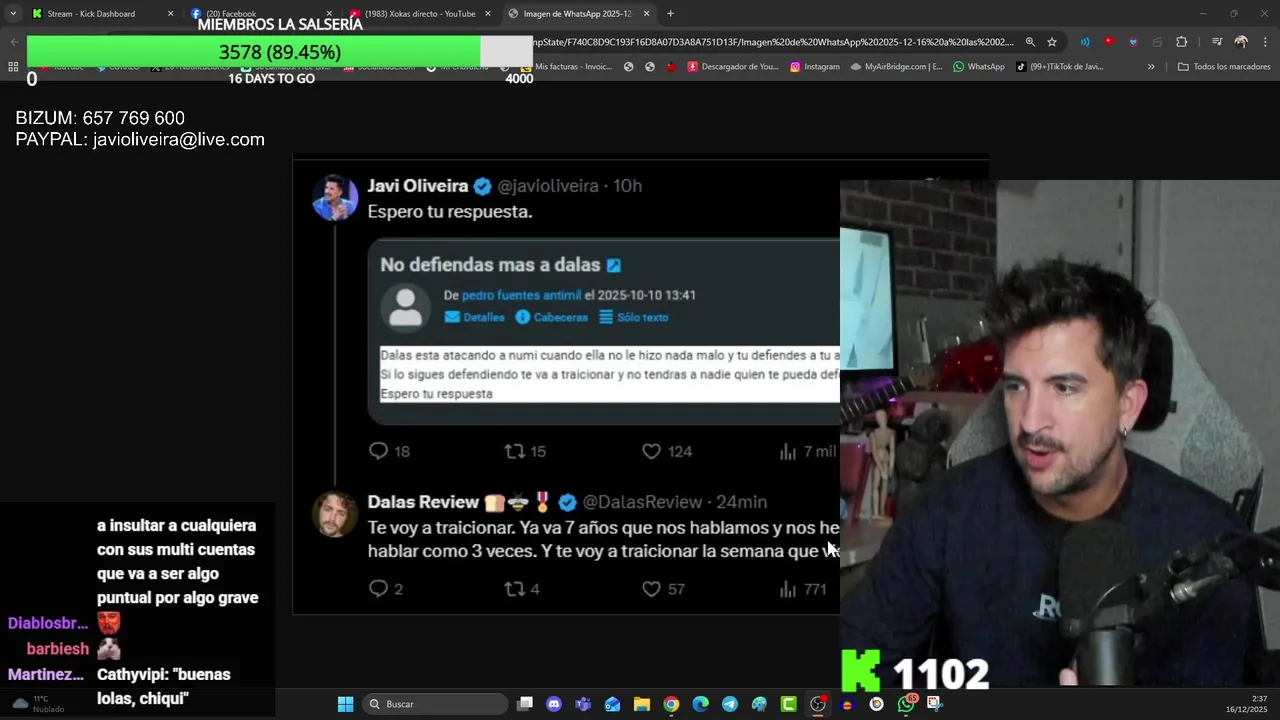This screenshot has width=1280, height=720.
Task: Open the MyAirBridge.com bookmark
Action: pyautogui.click(x=896, y=67)
